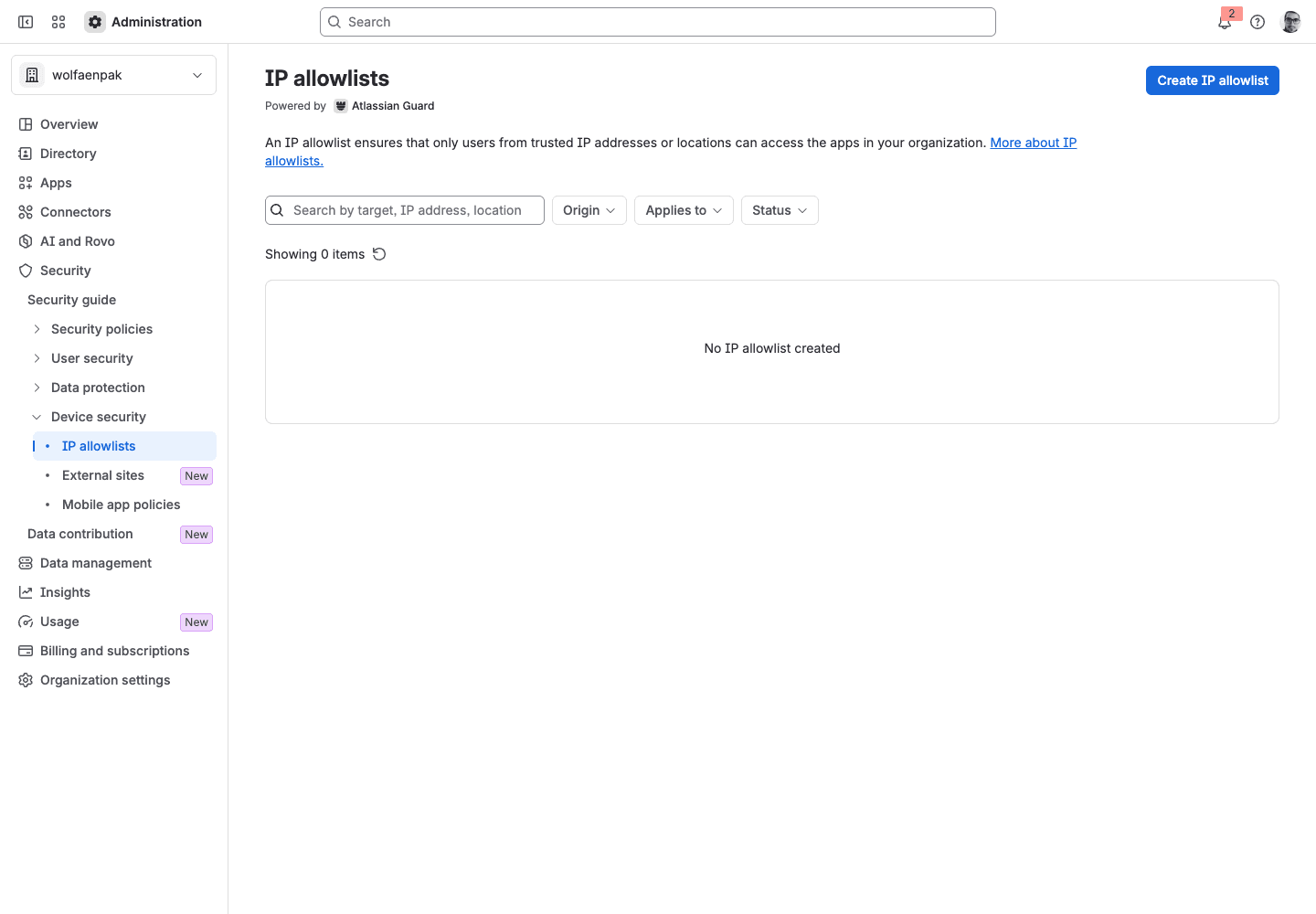Open the user profile avatar
Screen dimensions: 1316x914
(1290, 22)
